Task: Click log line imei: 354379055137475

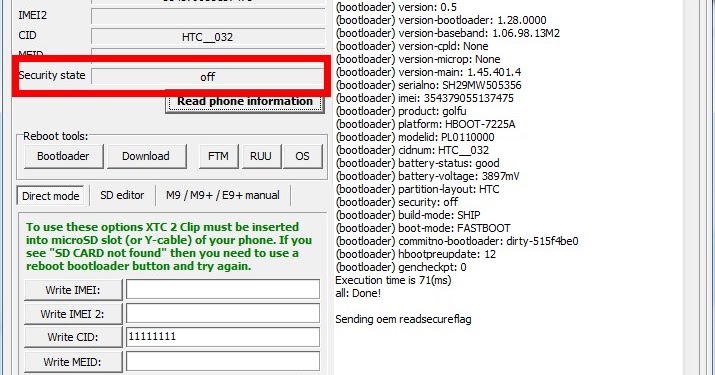Action: [425, 98]
